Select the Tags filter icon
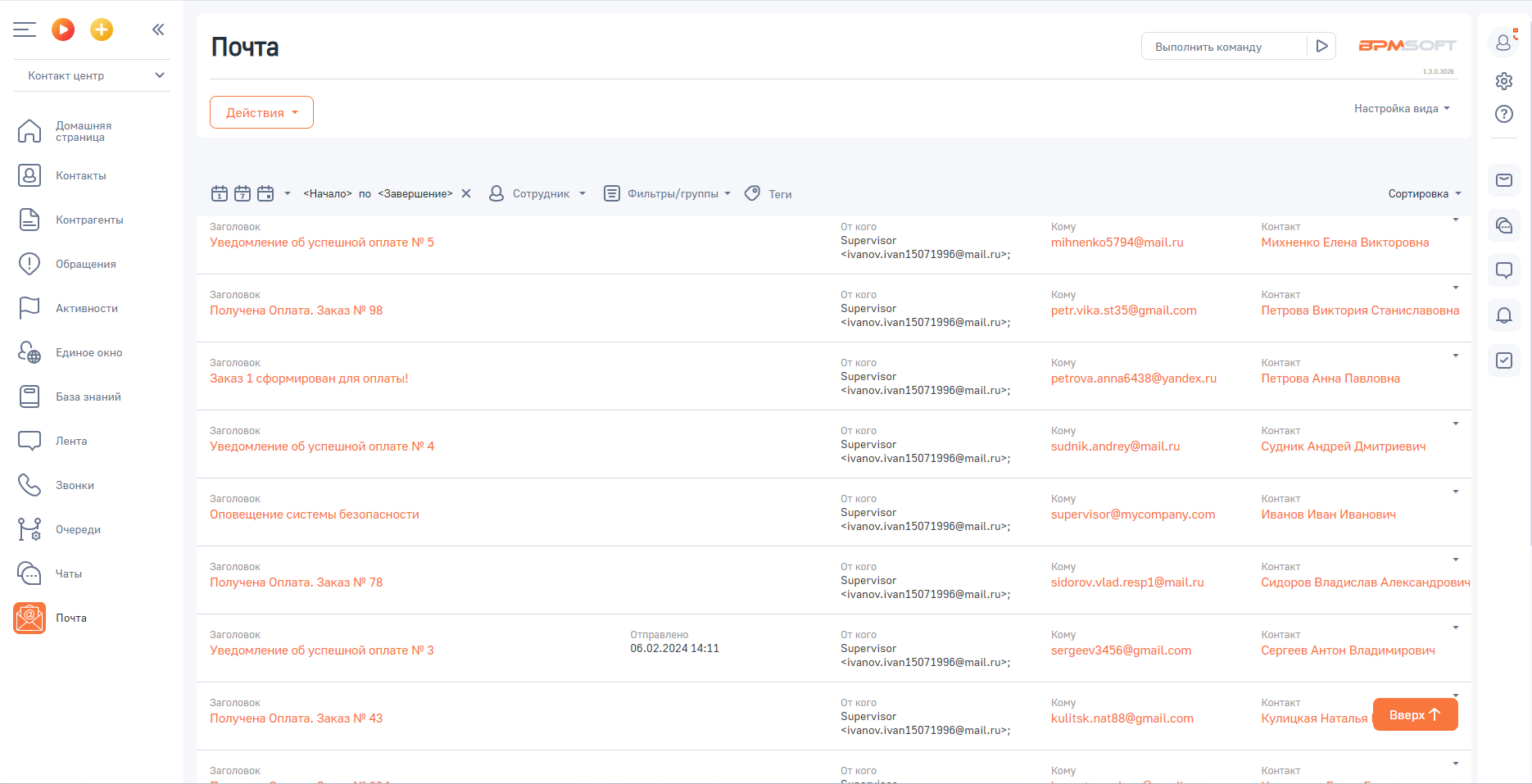The width and height of the screenshot is (1532, 784). (752, 193)
